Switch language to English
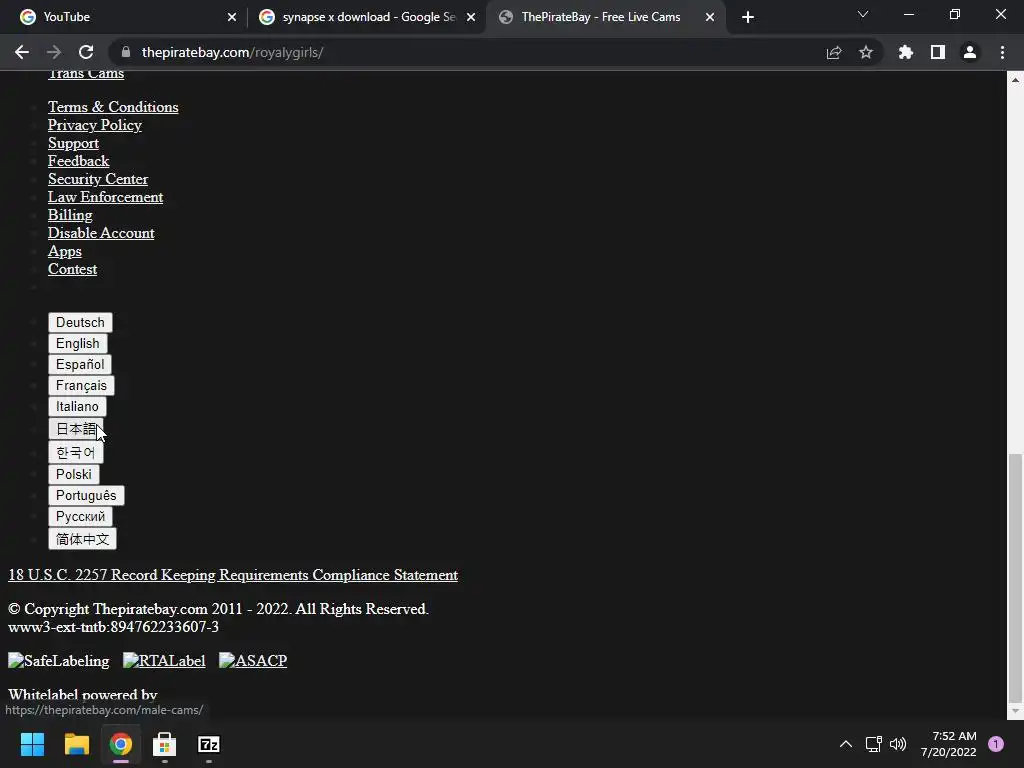This screenshot has width=1024, height=768. 78,344
